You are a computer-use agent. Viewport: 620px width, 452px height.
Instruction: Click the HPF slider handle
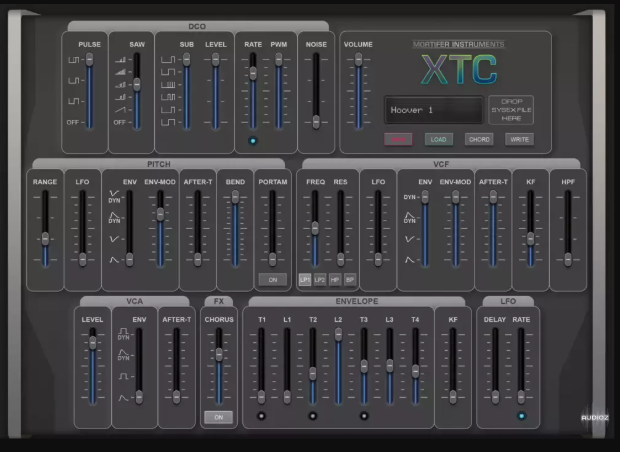pyautogui.click(x=568, y=259)
